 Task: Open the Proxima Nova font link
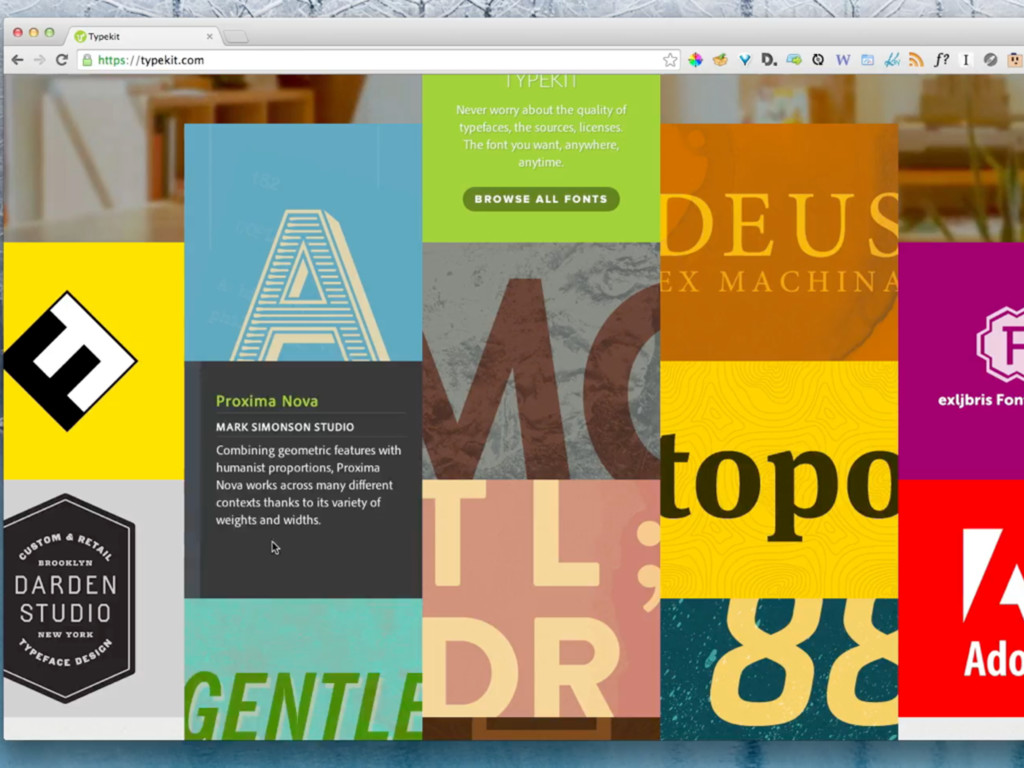click(267, 401)
